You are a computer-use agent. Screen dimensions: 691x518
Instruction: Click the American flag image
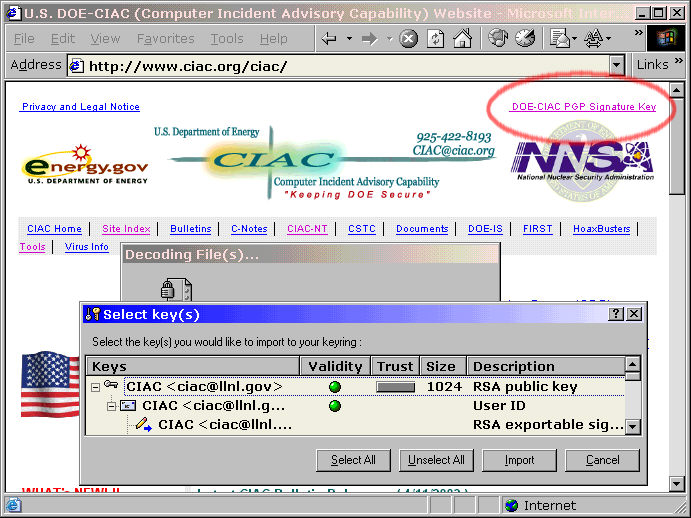pyautogui.click(x=50, y=384)
